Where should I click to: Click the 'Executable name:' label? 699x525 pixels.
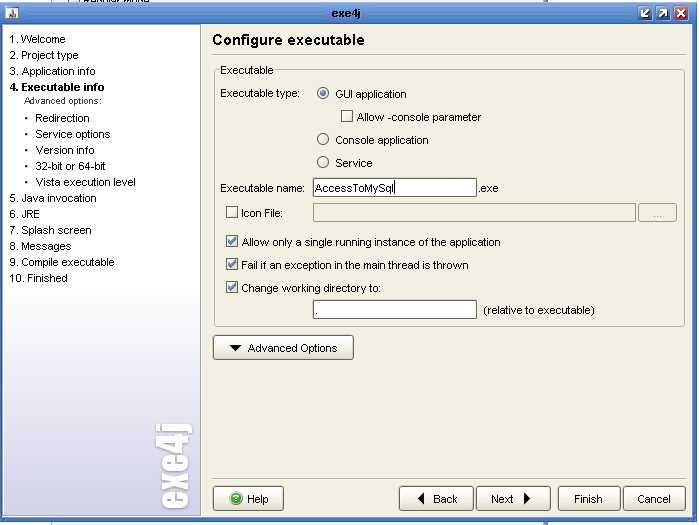(x=262, y=188)
